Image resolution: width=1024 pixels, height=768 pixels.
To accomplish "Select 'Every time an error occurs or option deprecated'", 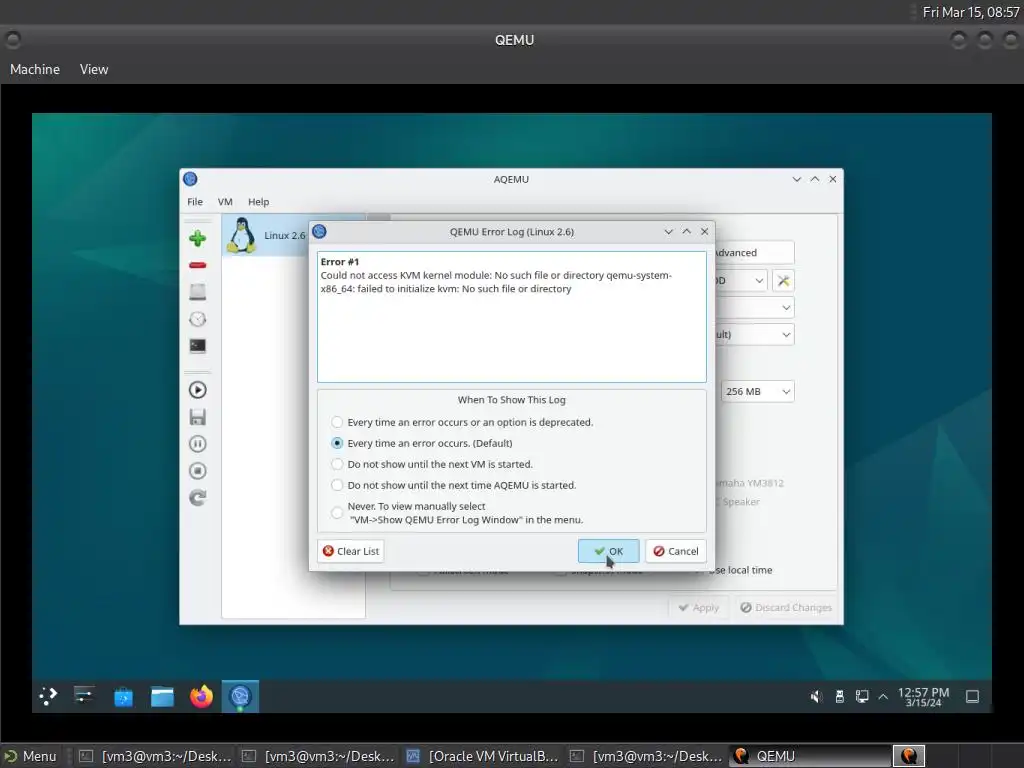I will click(x=337, y=423).
